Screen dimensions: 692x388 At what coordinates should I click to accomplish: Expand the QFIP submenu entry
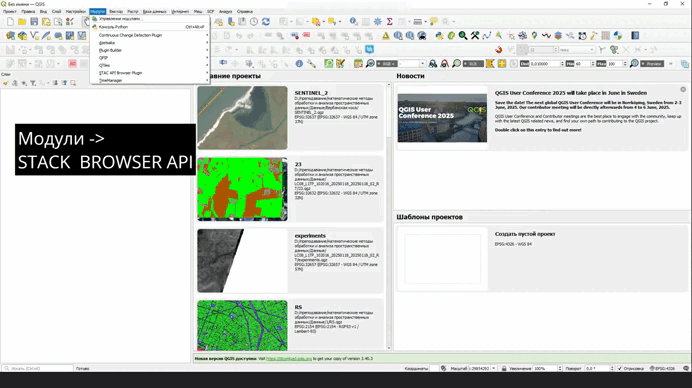point(150,58)
